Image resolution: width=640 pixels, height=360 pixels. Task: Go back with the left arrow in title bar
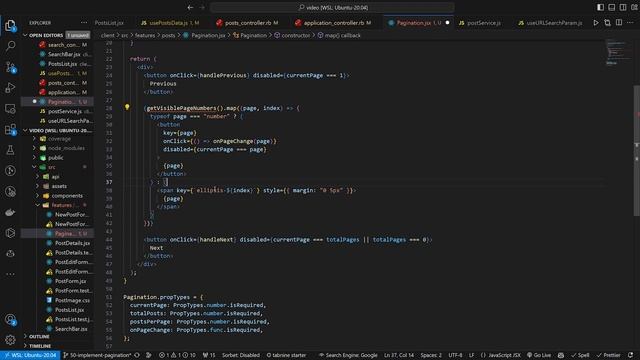pos(190,7)
